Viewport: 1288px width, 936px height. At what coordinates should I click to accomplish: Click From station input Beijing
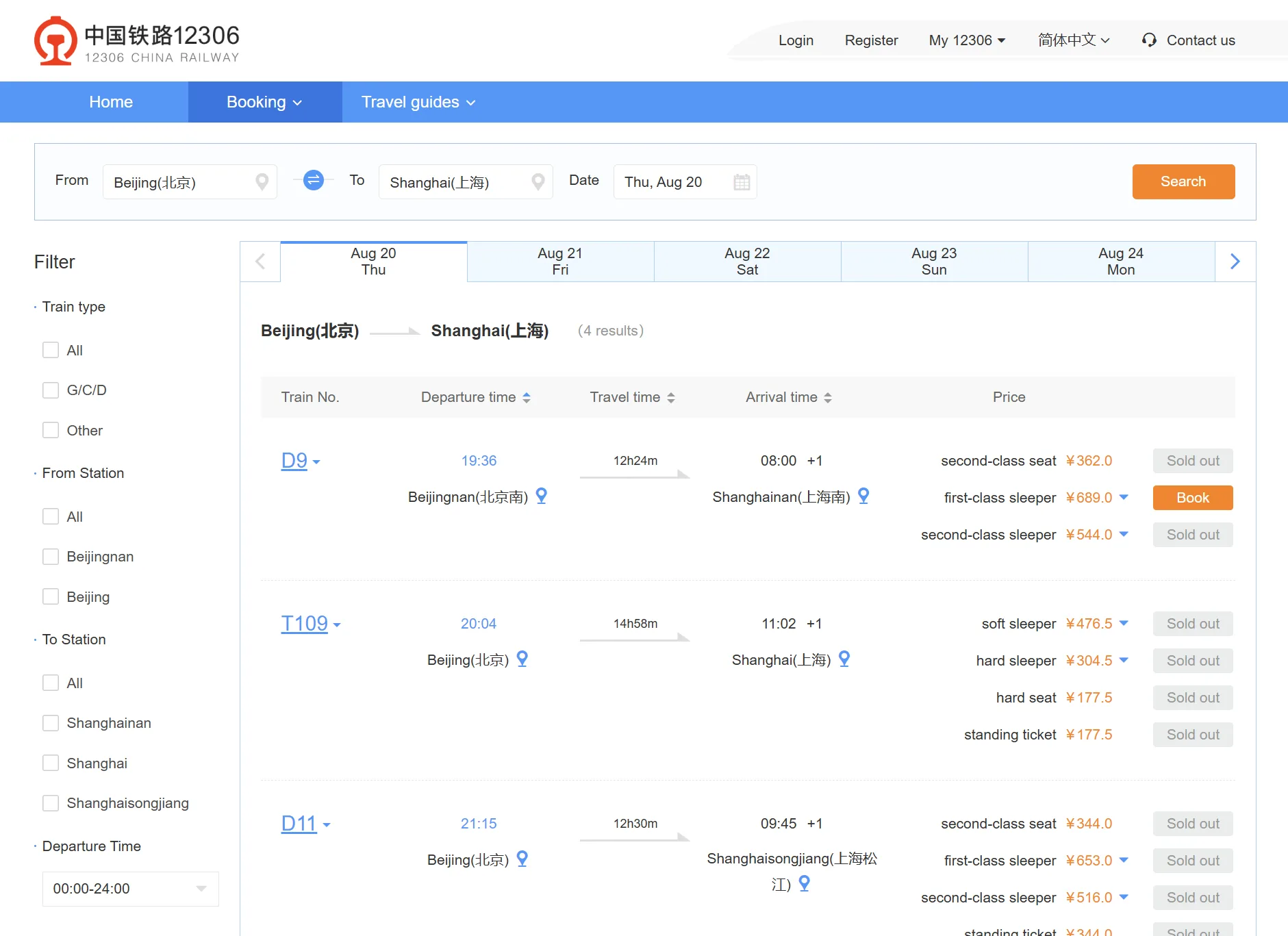[x=190, y=182]
